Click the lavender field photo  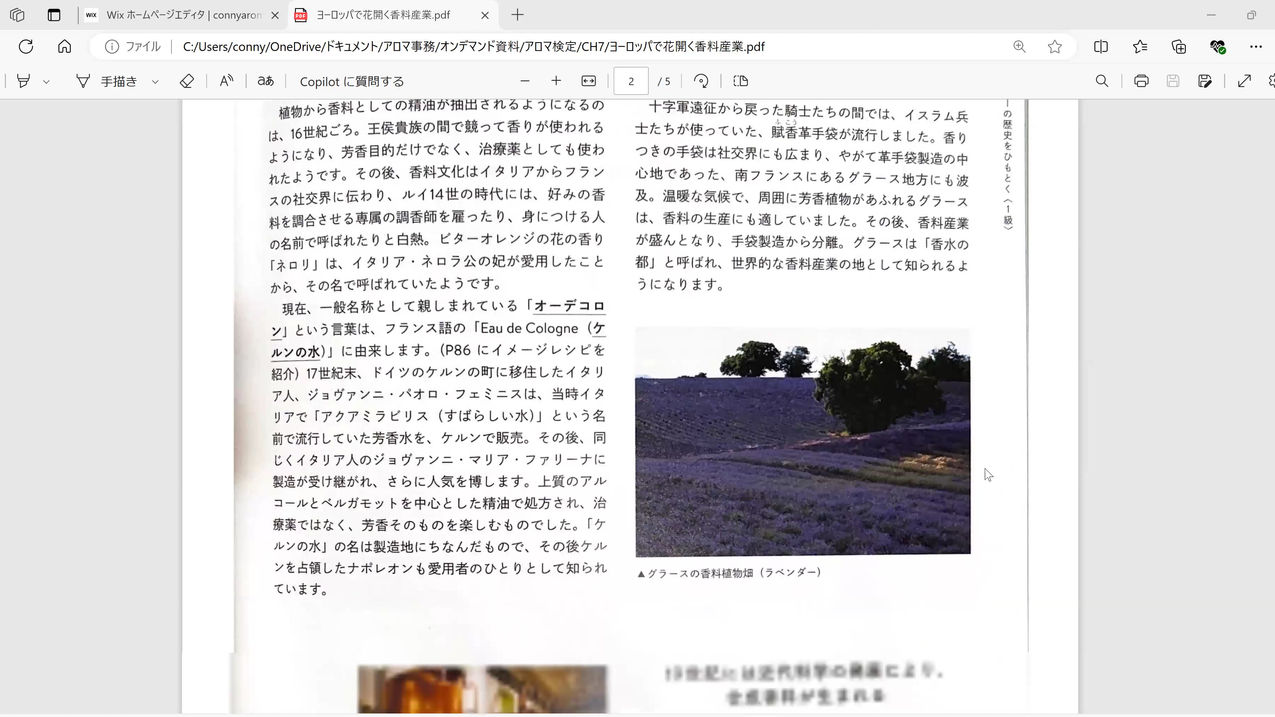pos(802,441)
